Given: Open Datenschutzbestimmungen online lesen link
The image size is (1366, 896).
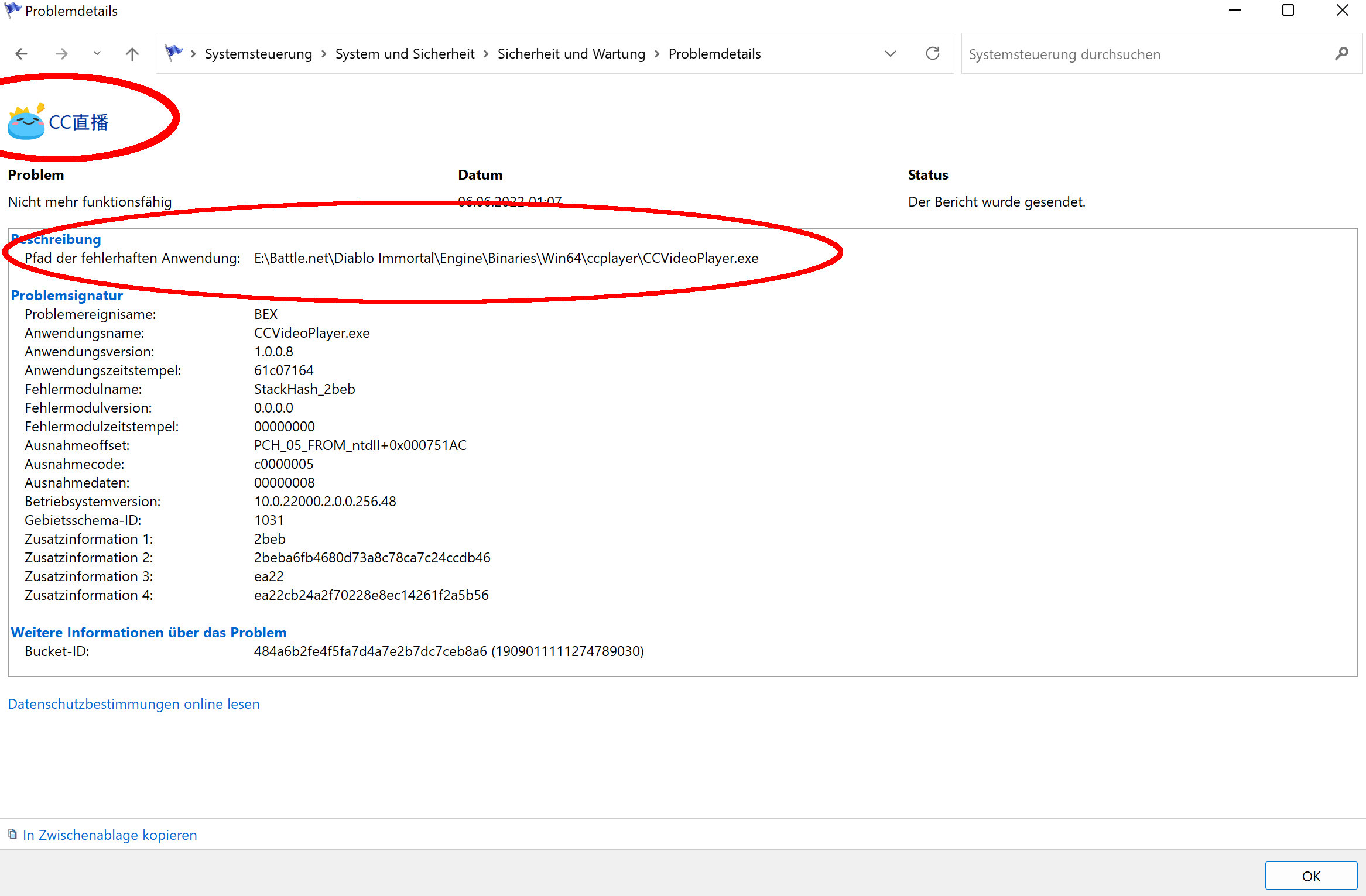Looking at the screenshot, I should coord(133,704).
